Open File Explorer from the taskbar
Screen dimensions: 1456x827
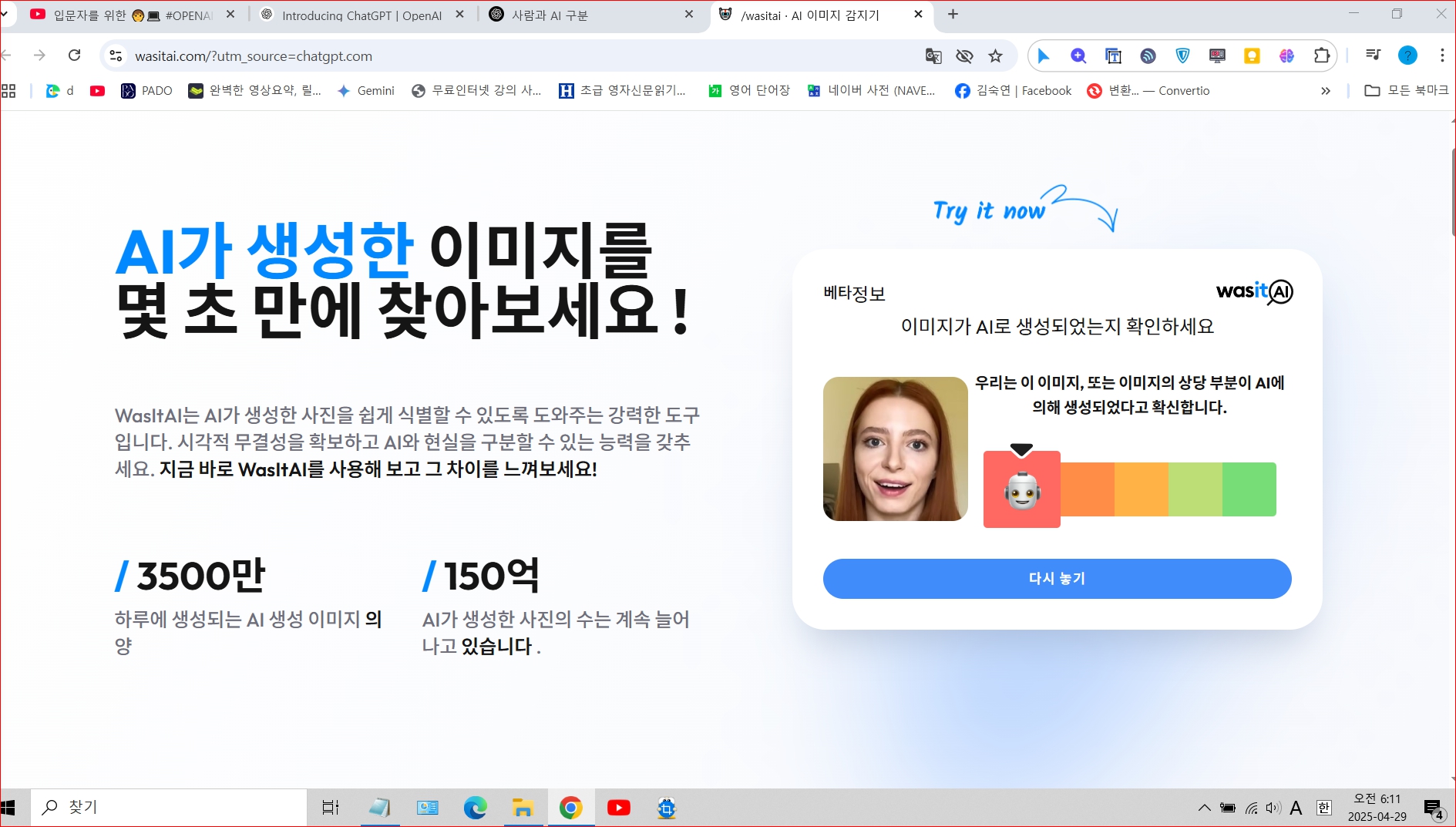tap(523, 808)
